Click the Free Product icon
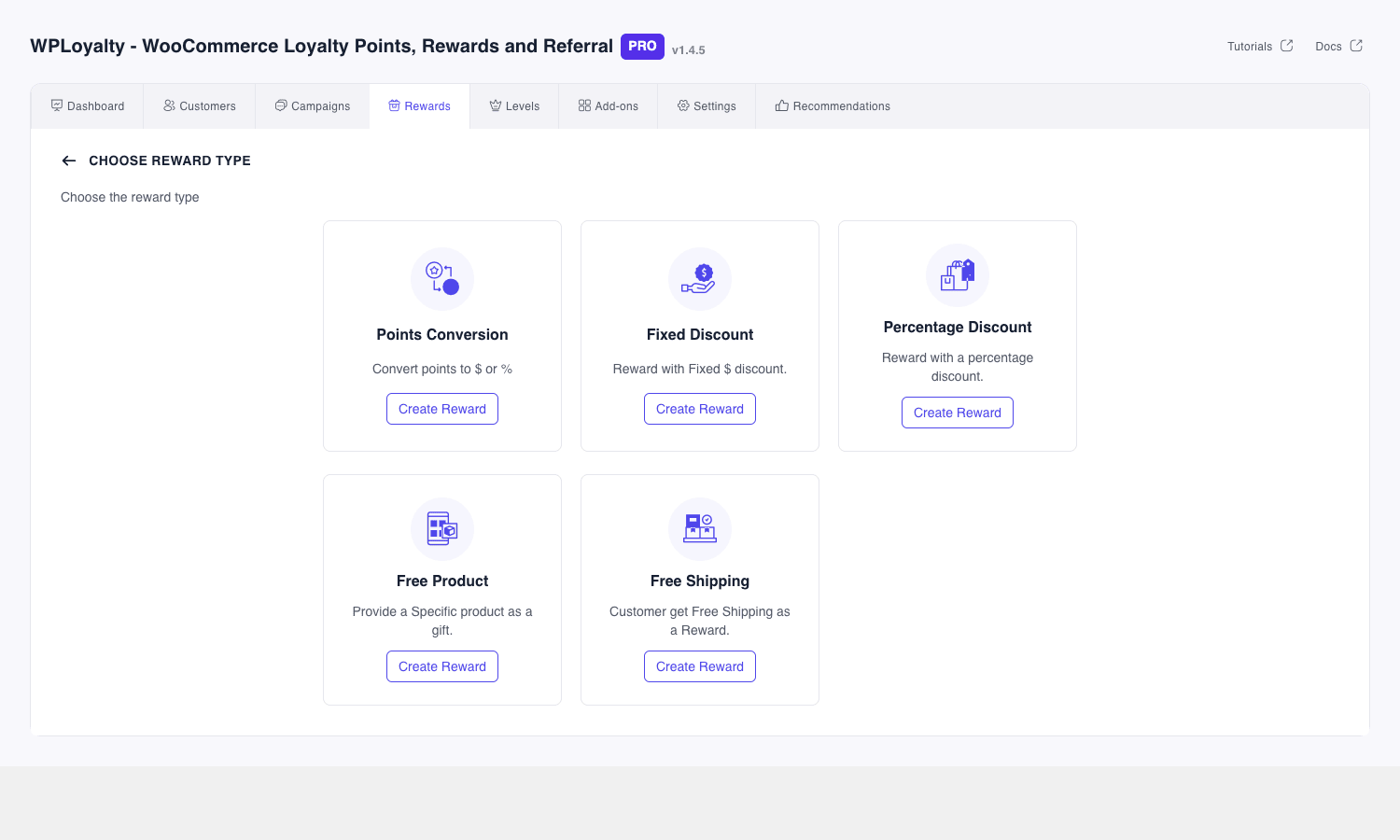The image size is (1400, 840). tap(442, 529)
